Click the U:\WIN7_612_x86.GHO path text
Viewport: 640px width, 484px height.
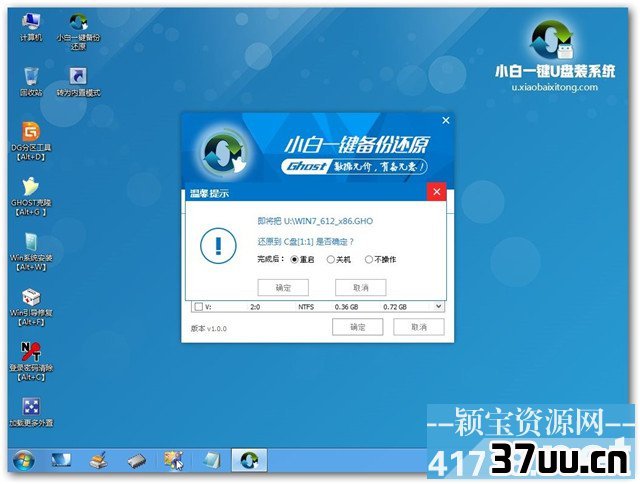click(328, 221)
